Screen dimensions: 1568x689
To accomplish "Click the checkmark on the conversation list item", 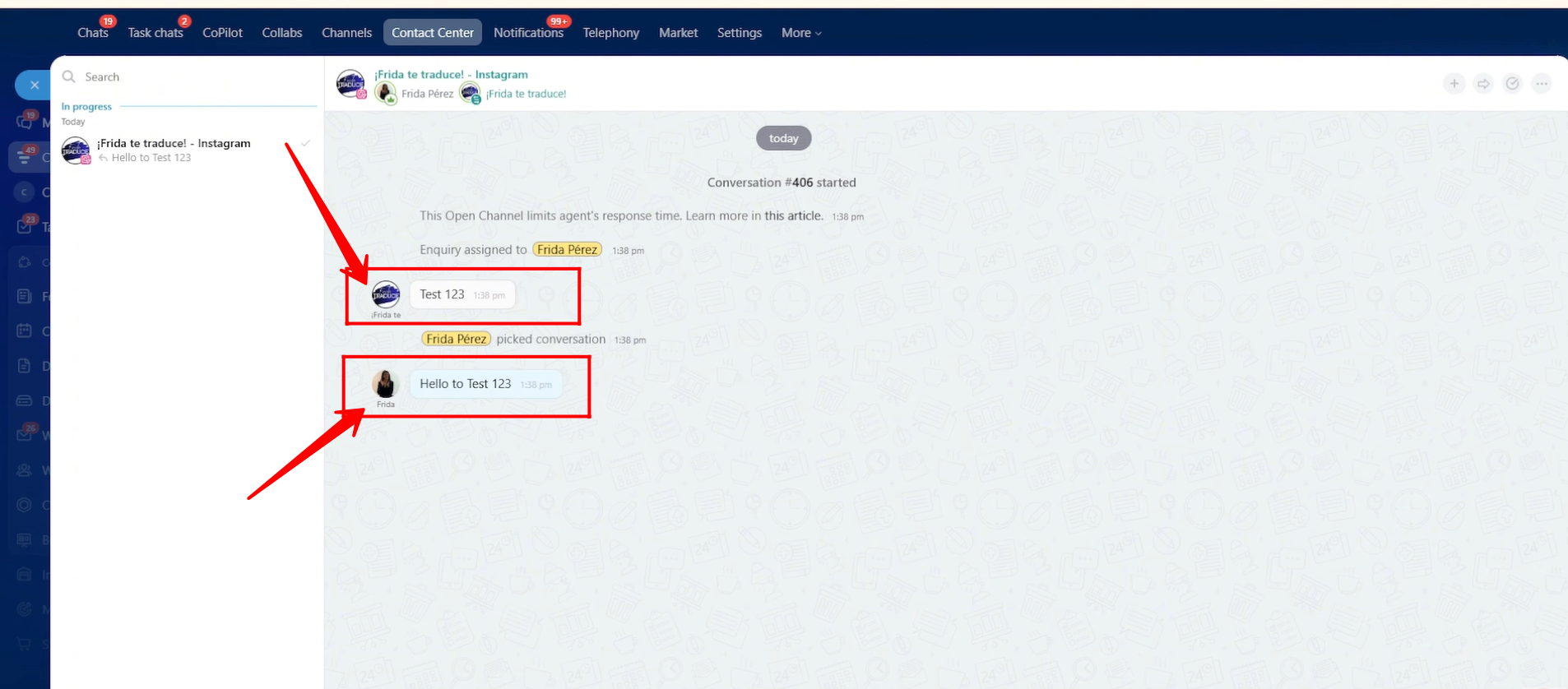I will [305, 143].
